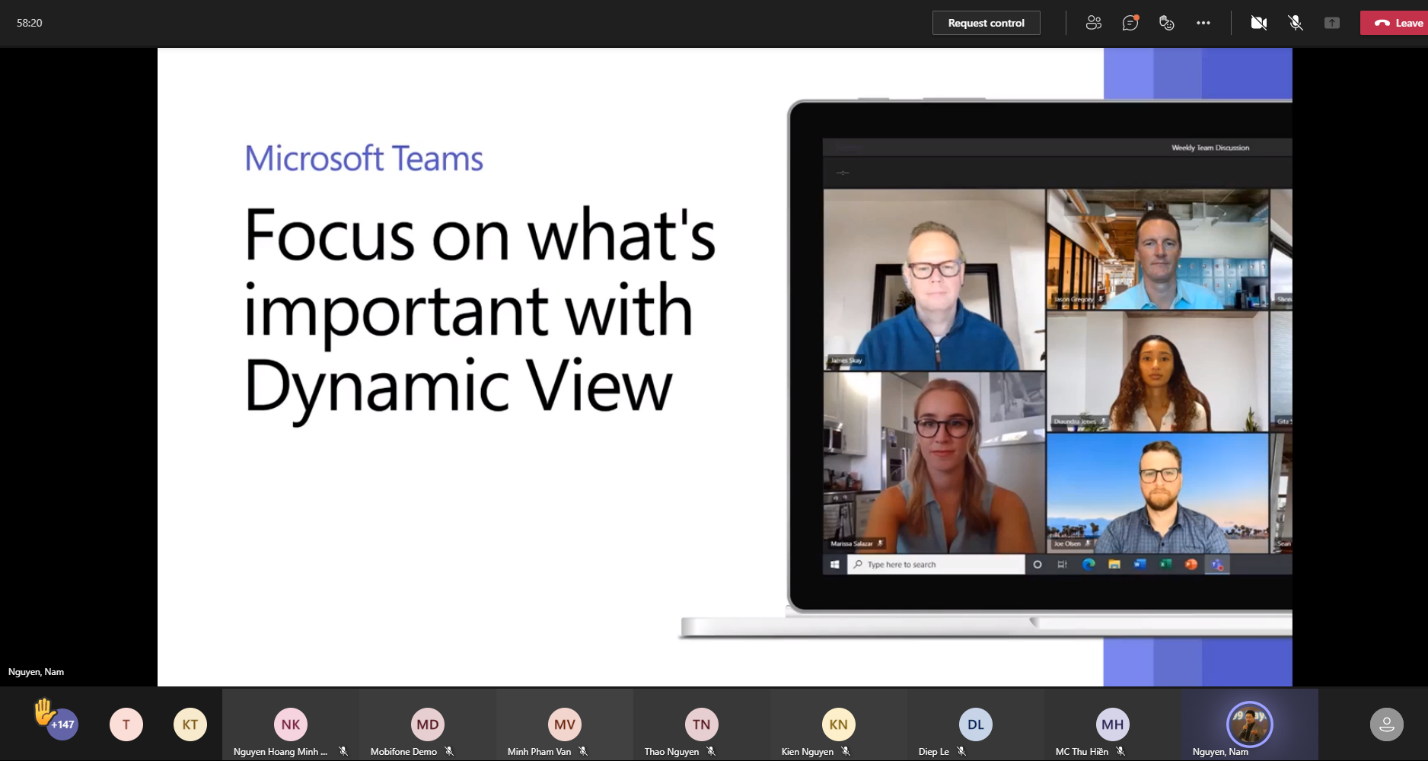
Task: Show the participants panel
Action: [1093, 23]
